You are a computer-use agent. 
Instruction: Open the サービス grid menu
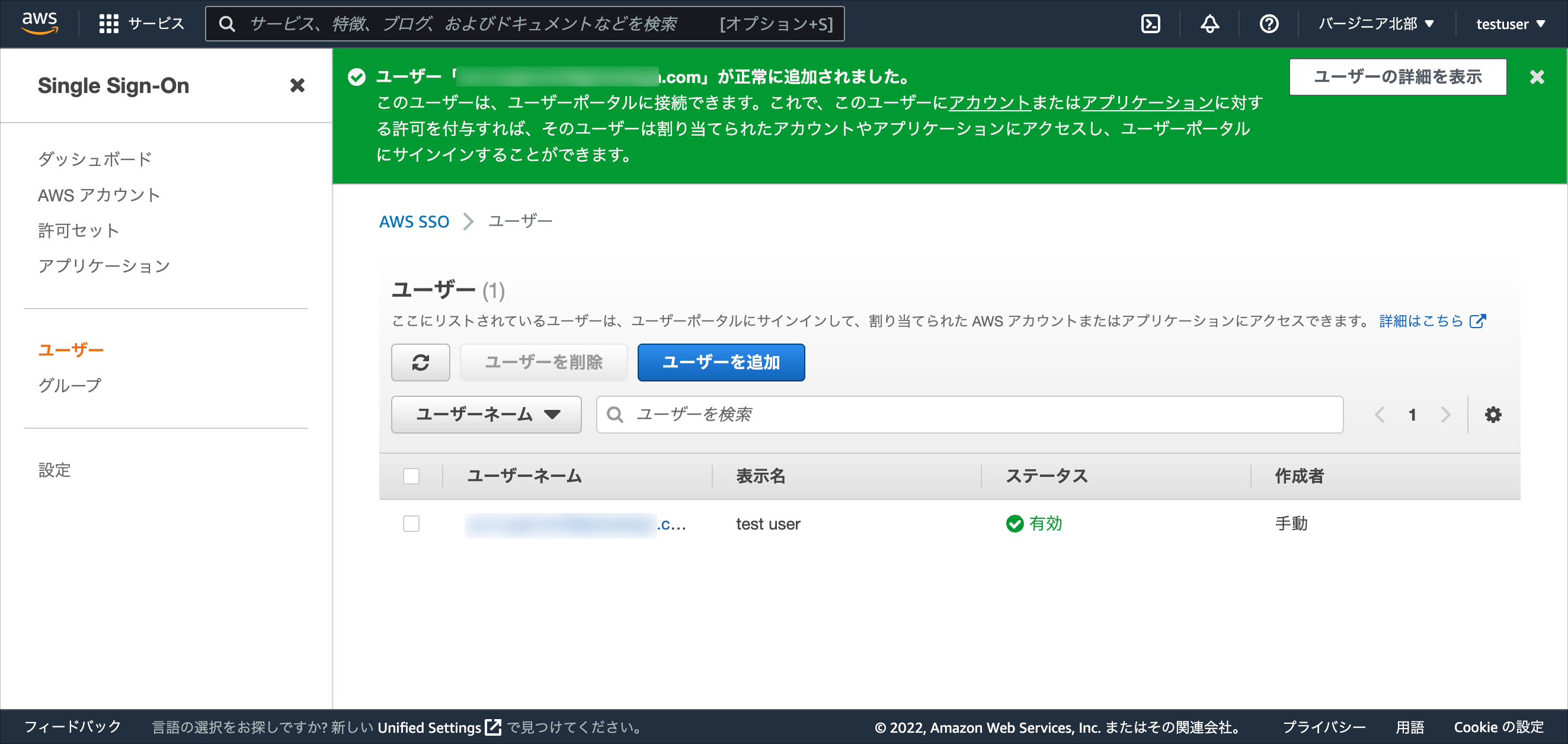(141, 24)
